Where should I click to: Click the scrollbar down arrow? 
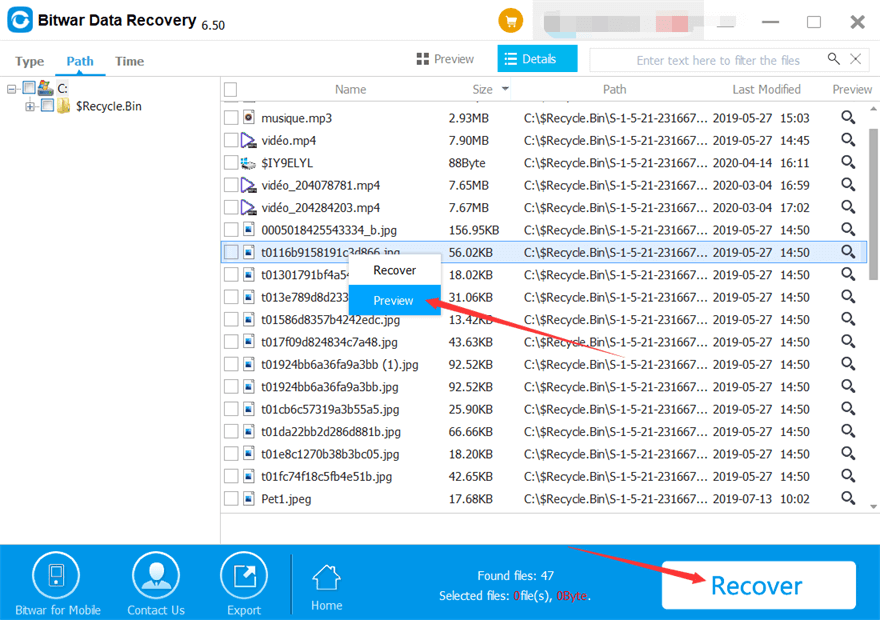873,506
